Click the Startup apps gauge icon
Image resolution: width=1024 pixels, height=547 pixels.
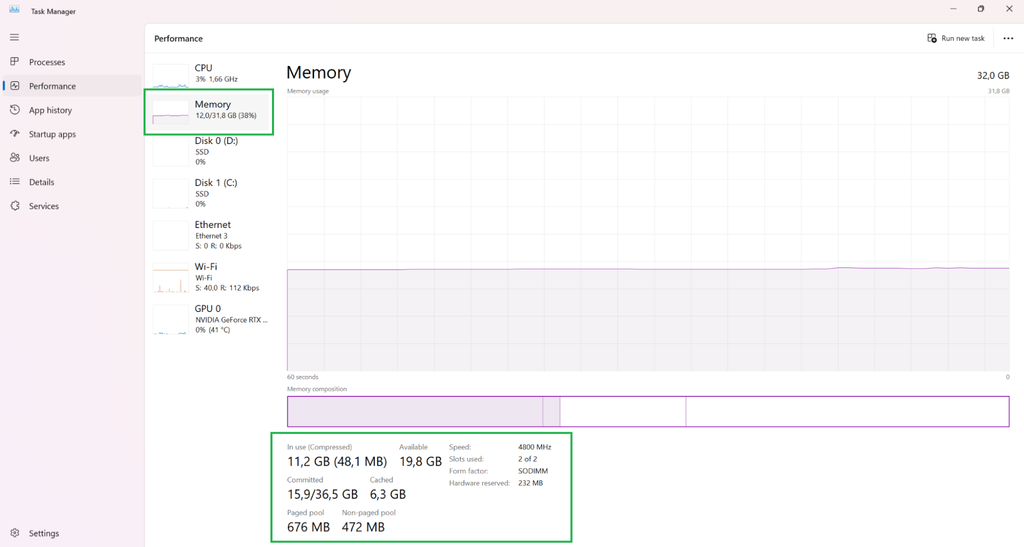pyautogui.click(x=14, y=133)
